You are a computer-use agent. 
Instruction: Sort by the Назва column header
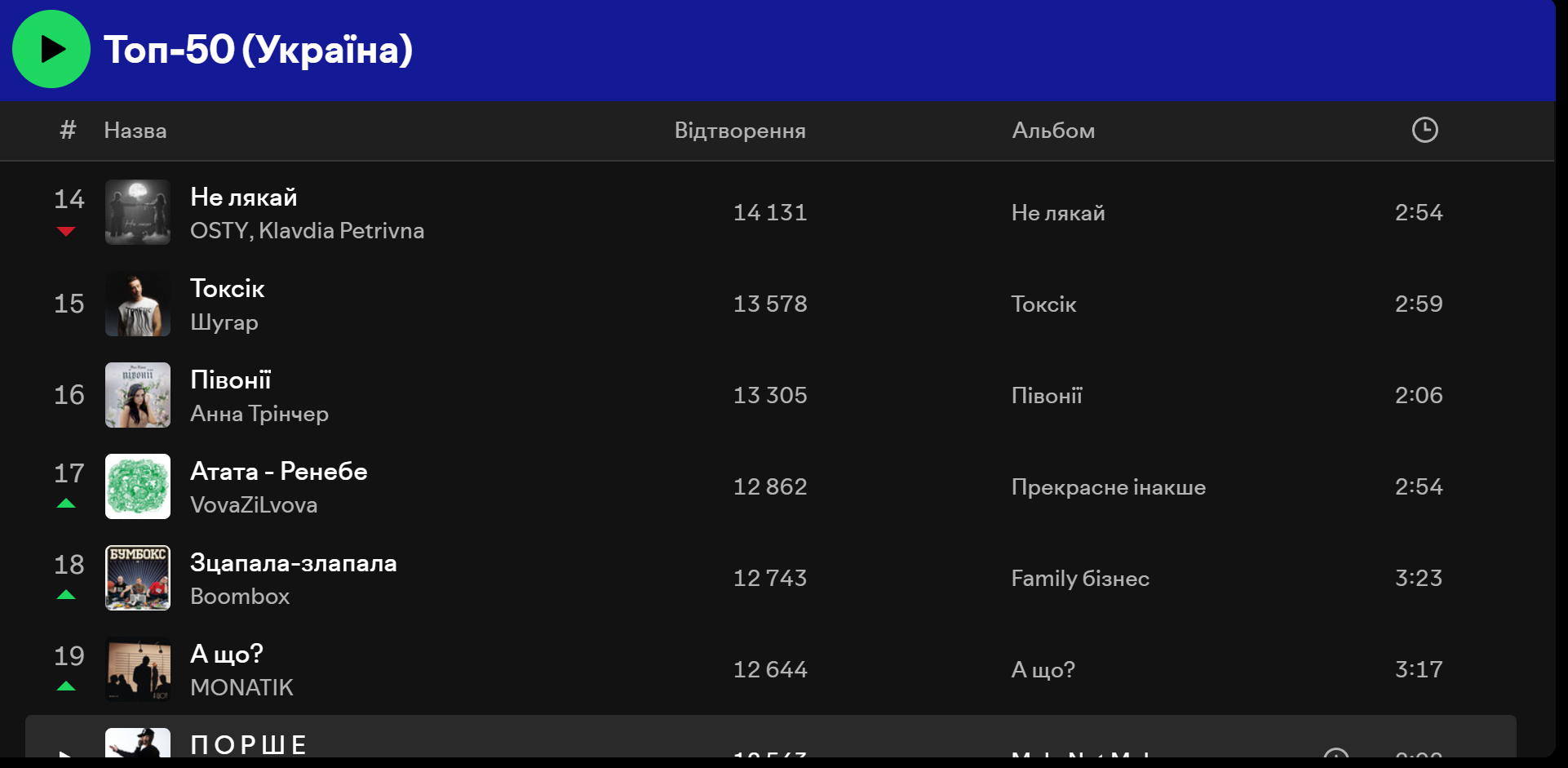pyautogui.click(x=135, y=131)
